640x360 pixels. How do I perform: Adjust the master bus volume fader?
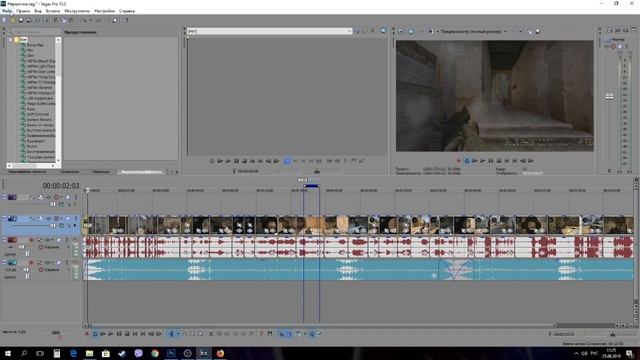[609, 97]
